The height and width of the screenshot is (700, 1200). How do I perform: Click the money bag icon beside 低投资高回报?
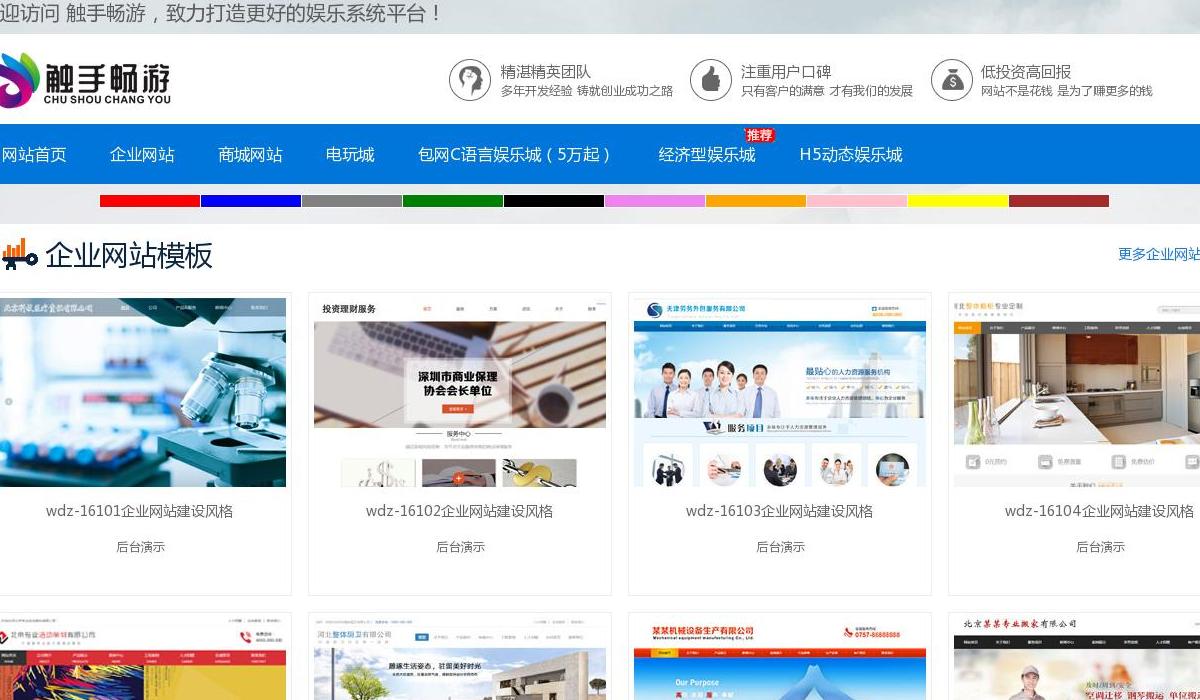(952, 80)
